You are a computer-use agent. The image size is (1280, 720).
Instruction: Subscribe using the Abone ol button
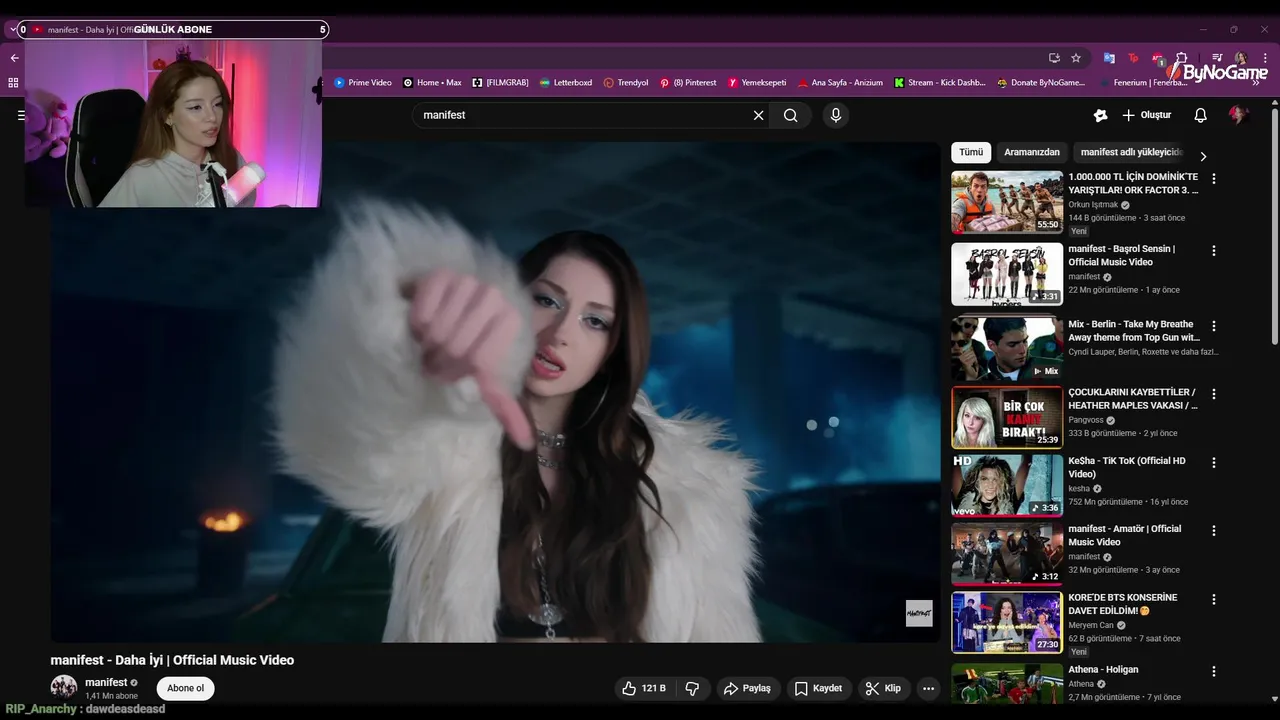[185, 688]
